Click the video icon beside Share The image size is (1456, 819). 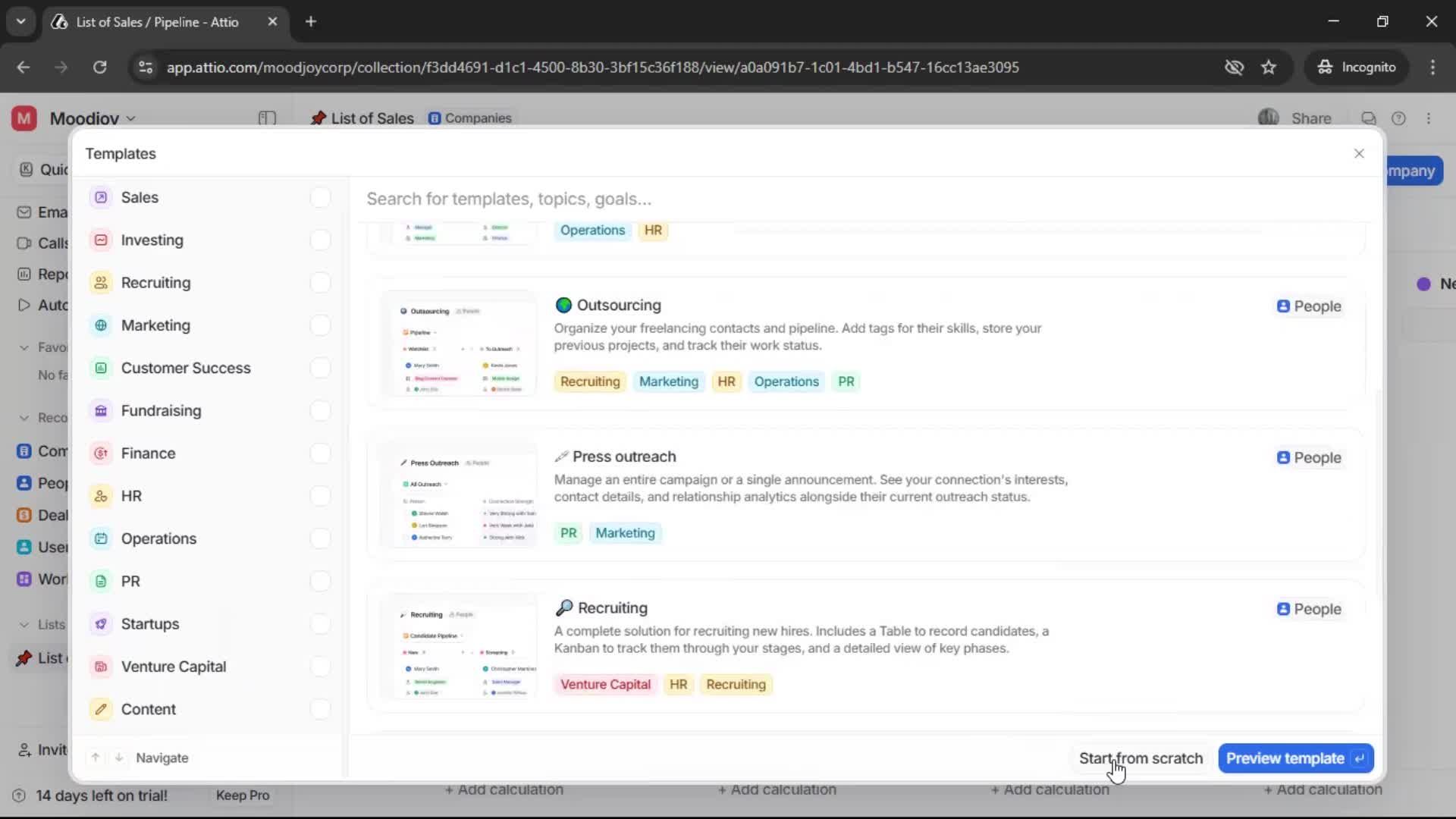click(1369, 118)
